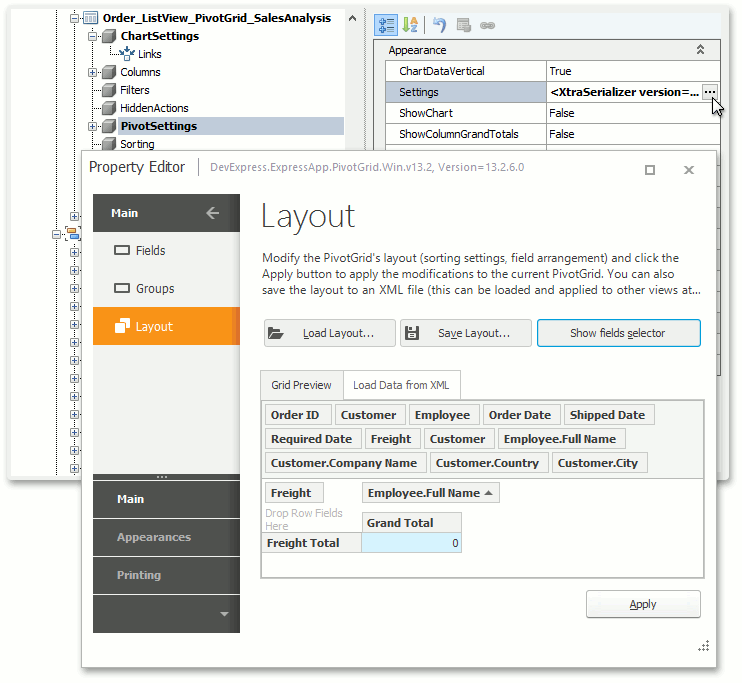Image resolution: width=742 pixels, height=683 pixels.
Task: Click the Freight Total value cell 0
Action: click(412, 543)
